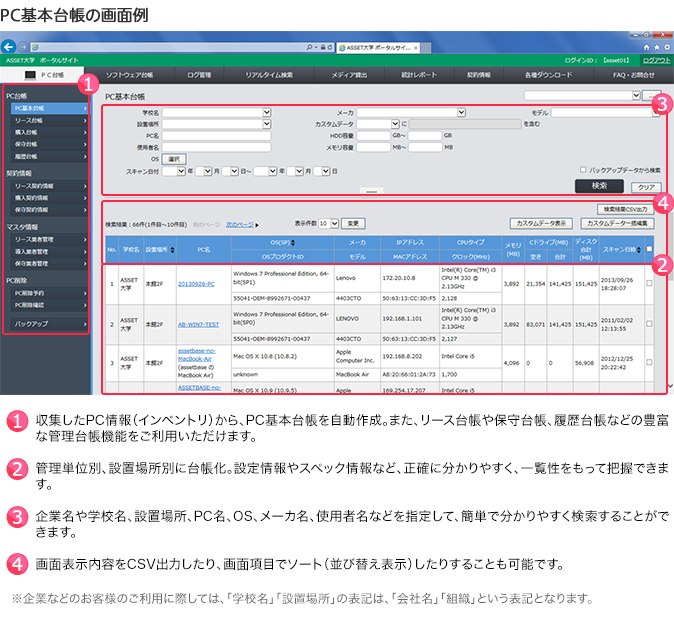Check the row checkbox for 20130926-PC
This screenshot has width=674, height=636.
[649, 283]
